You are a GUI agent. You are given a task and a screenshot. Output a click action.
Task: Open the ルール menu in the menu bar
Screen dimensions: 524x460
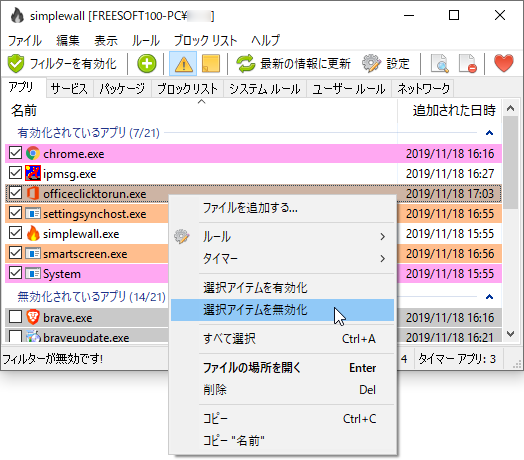click(146, 40)
